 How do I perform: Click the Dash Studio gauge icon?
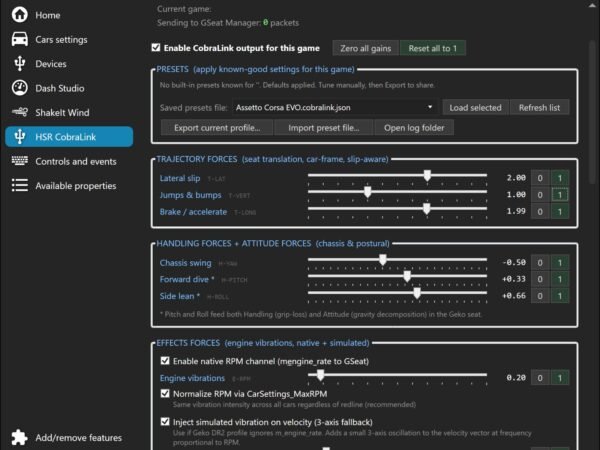coord(20,88)
